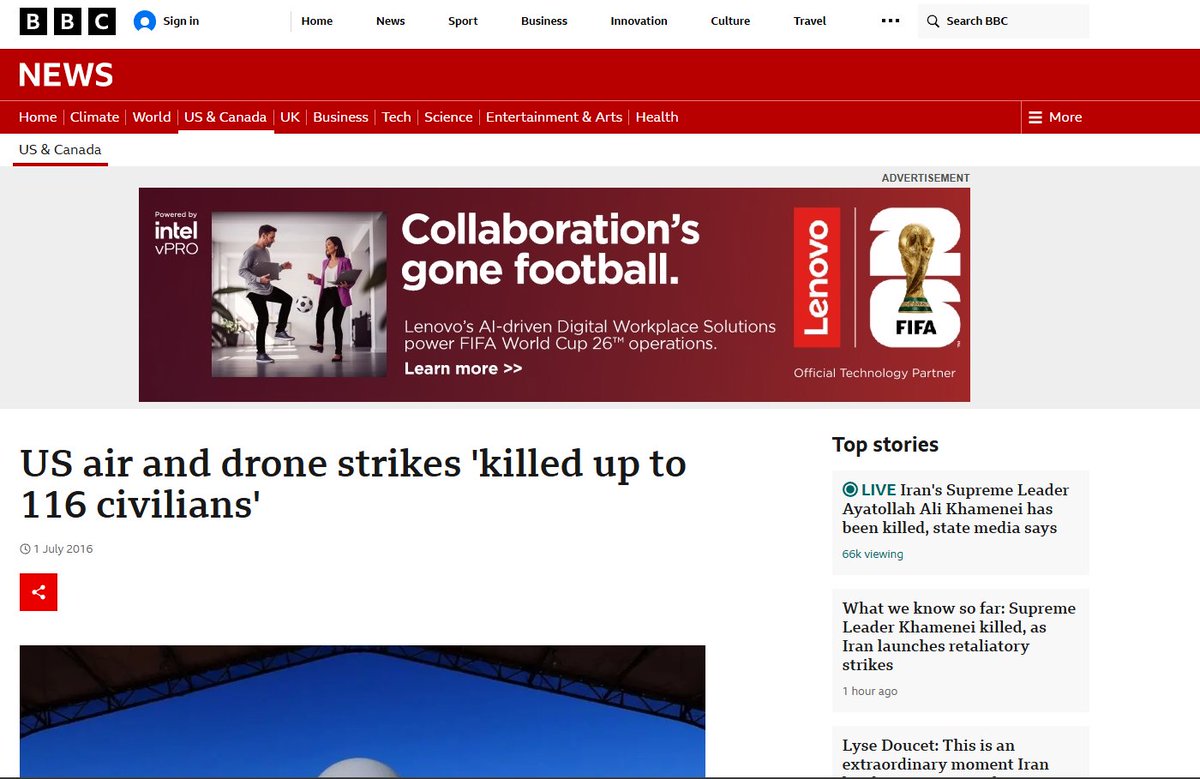Click Collaboration's gone football ad headline
Viewport: 1200px width, 779px height.
coord(551,249)
